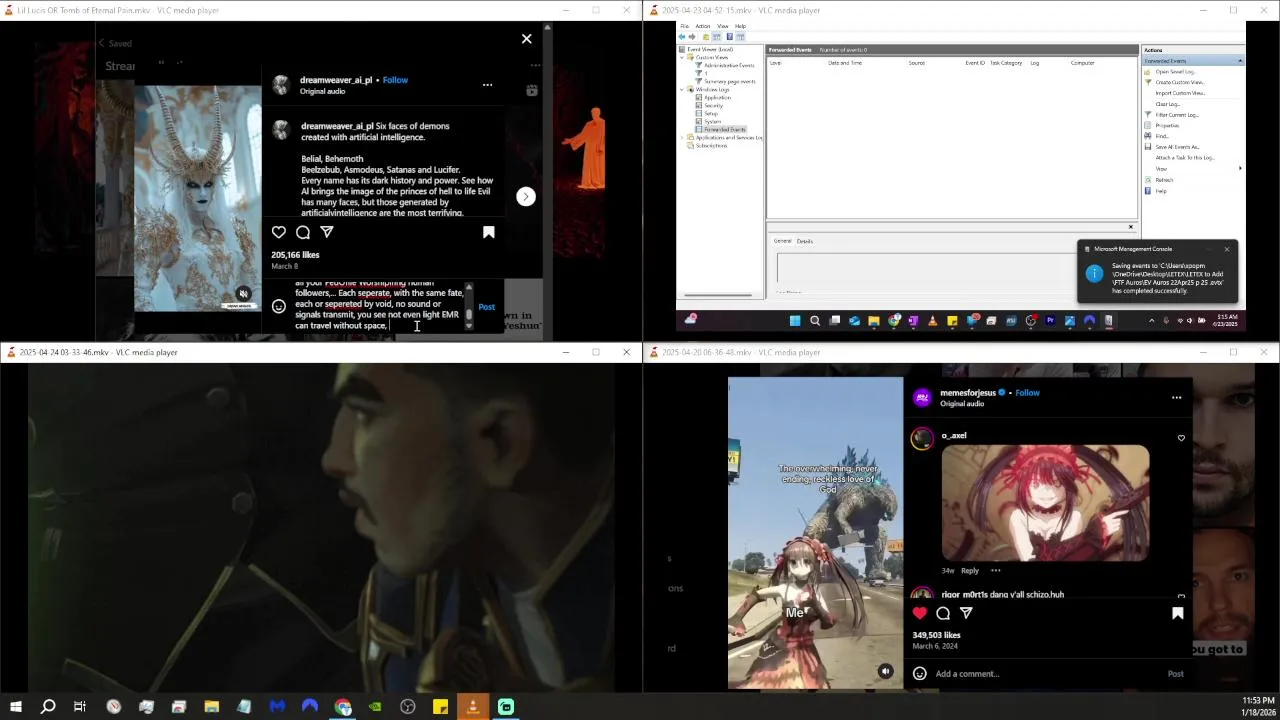Toggle bookmark on dreamweaver_ai_pl post

pos(489,232)
